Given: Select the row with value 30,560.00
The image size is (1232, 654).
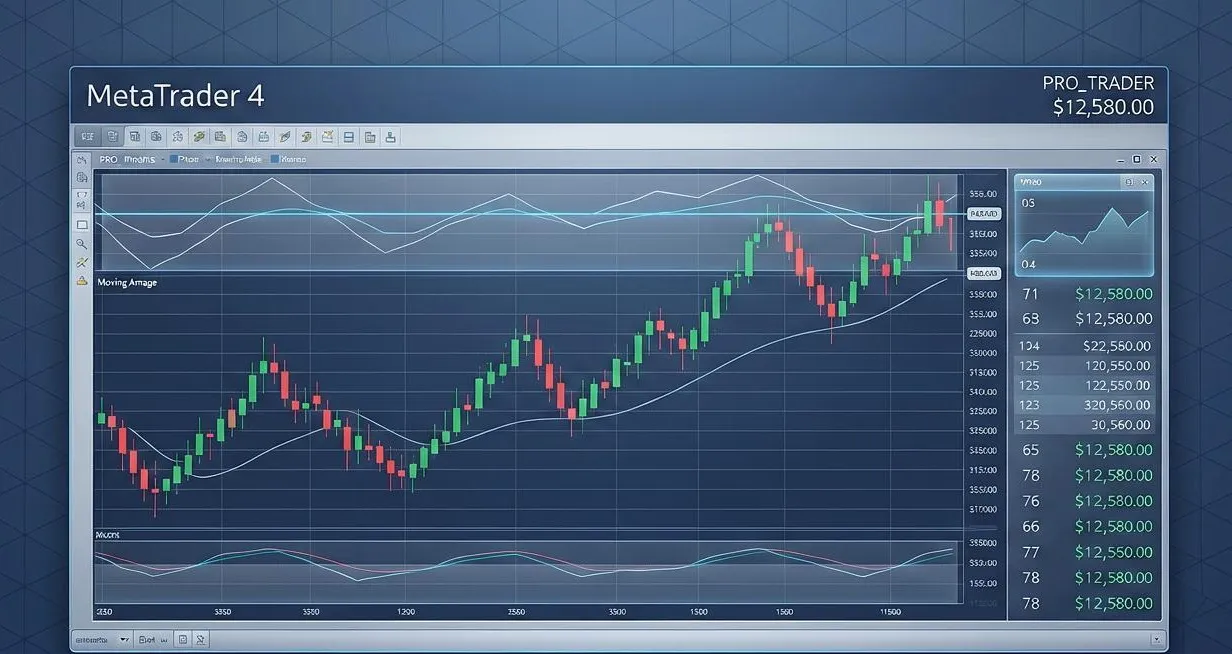Looking at the screenshot, I should (1086, 425).
